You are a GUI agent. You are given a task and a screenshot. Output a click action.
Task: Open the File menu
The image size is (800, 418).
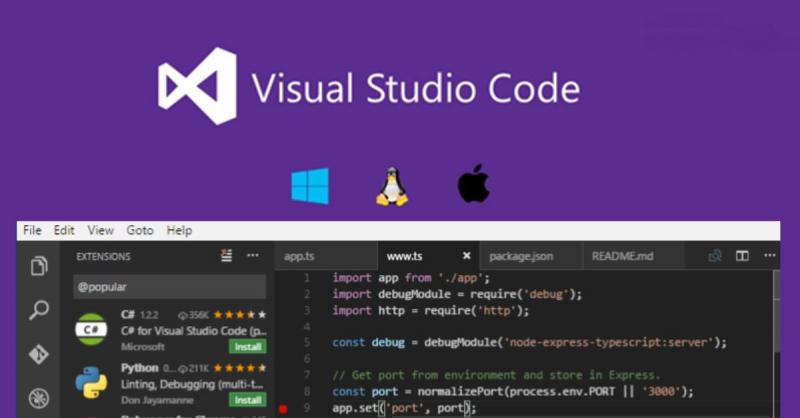pyautogui.click(x=33, y=231)
